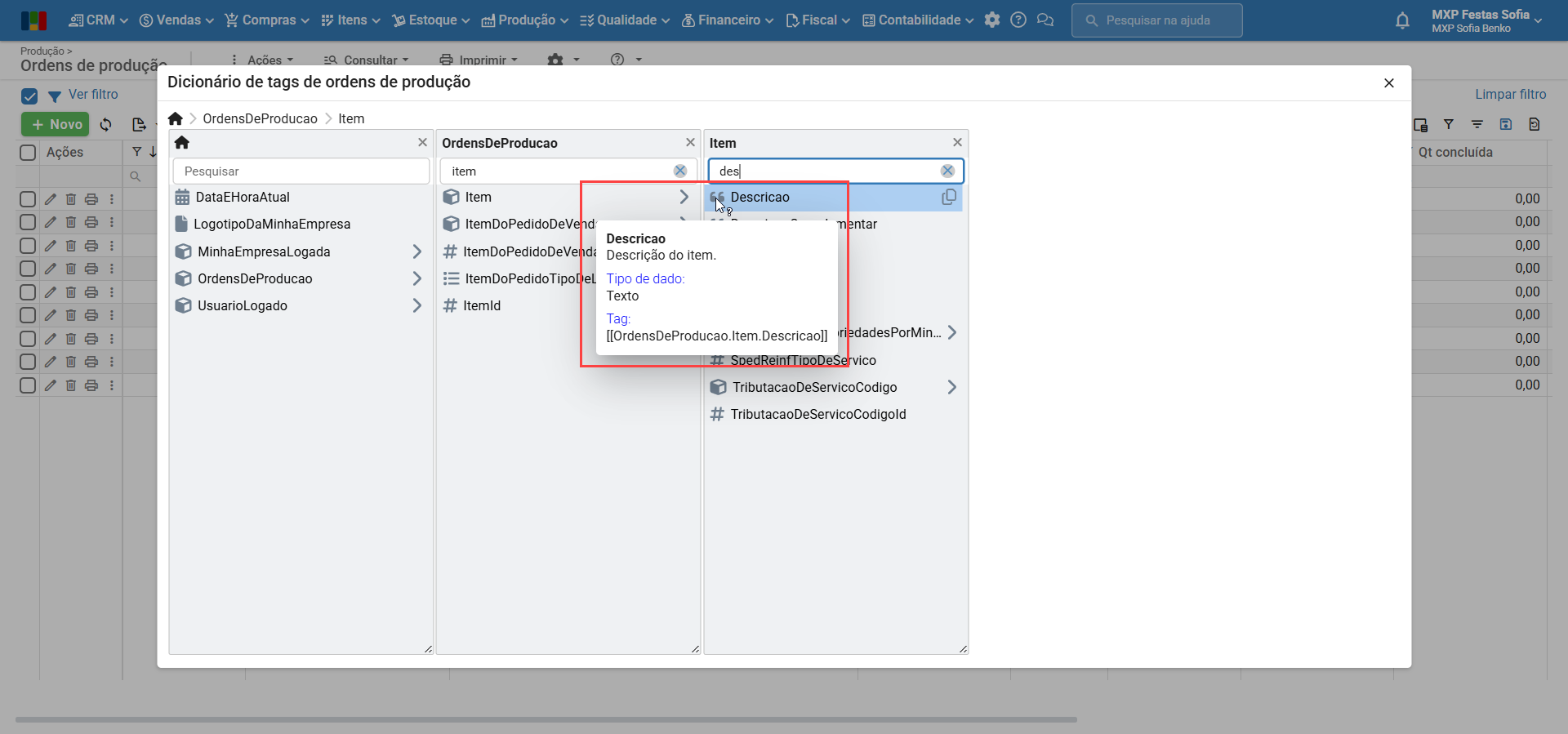Expand TributacaoDeServicoCodigo entry

[x=951, y=387]
